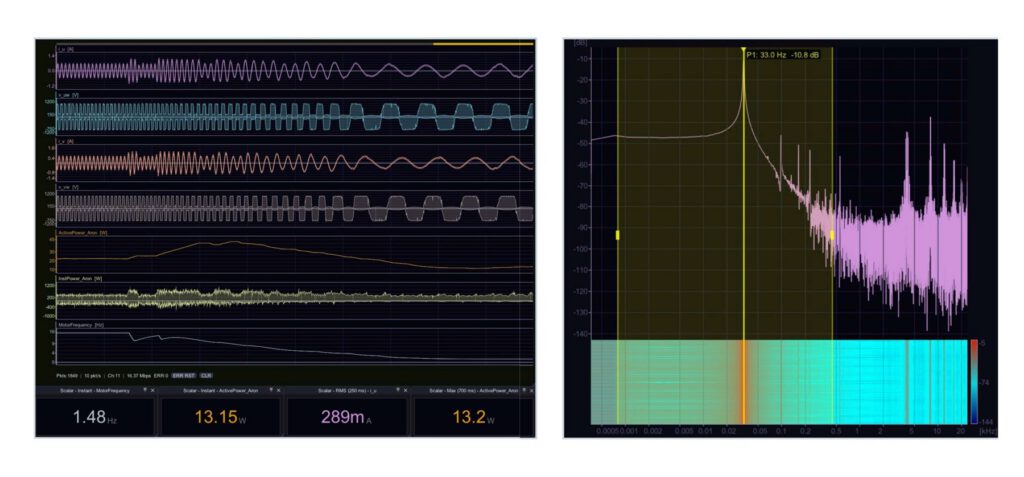Select the ActivePower_Anon [W] channel label
1024x477 pixels.
pos(82,232)
